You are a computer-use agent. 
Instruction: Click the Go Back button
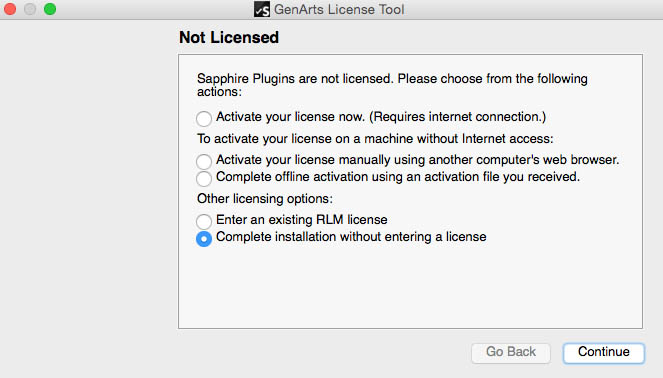511,352
